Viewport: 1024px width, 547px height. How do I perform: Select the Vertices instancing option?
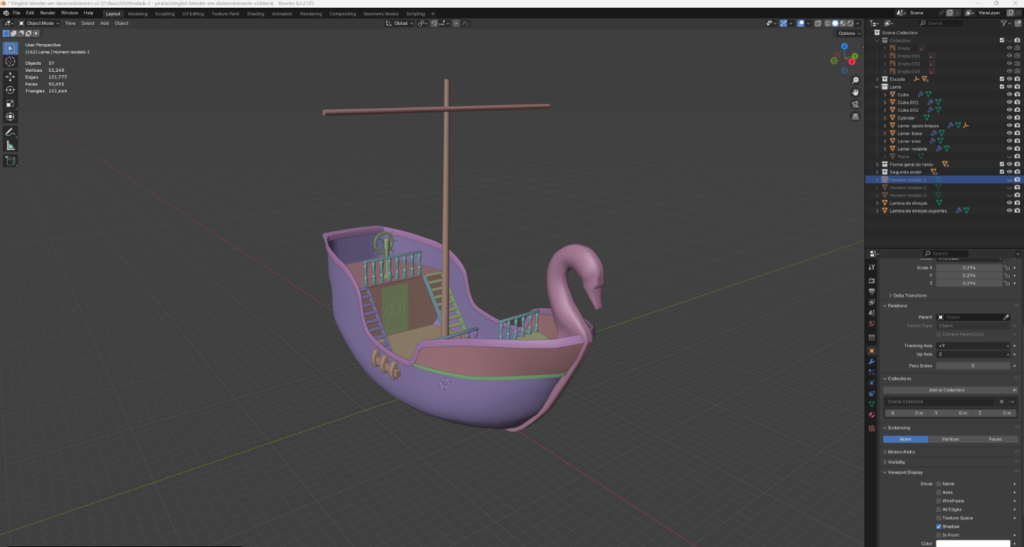[x=950, y=439]
